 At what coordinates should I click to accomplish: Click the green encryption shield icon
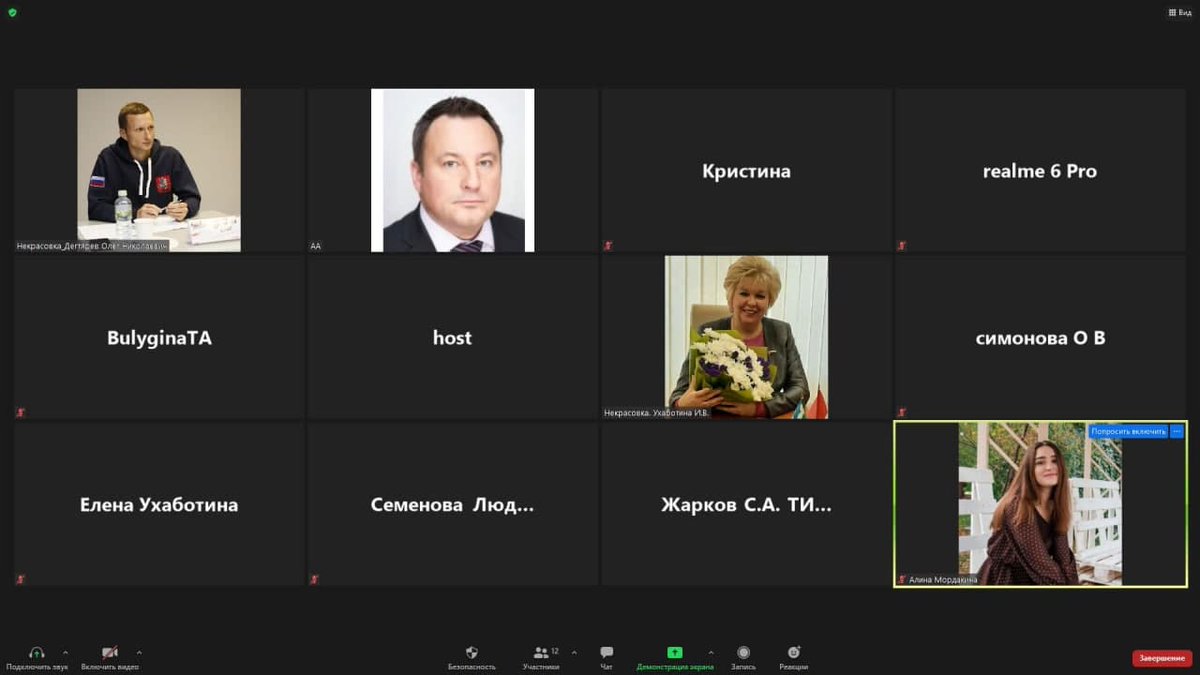click(12, 12)
